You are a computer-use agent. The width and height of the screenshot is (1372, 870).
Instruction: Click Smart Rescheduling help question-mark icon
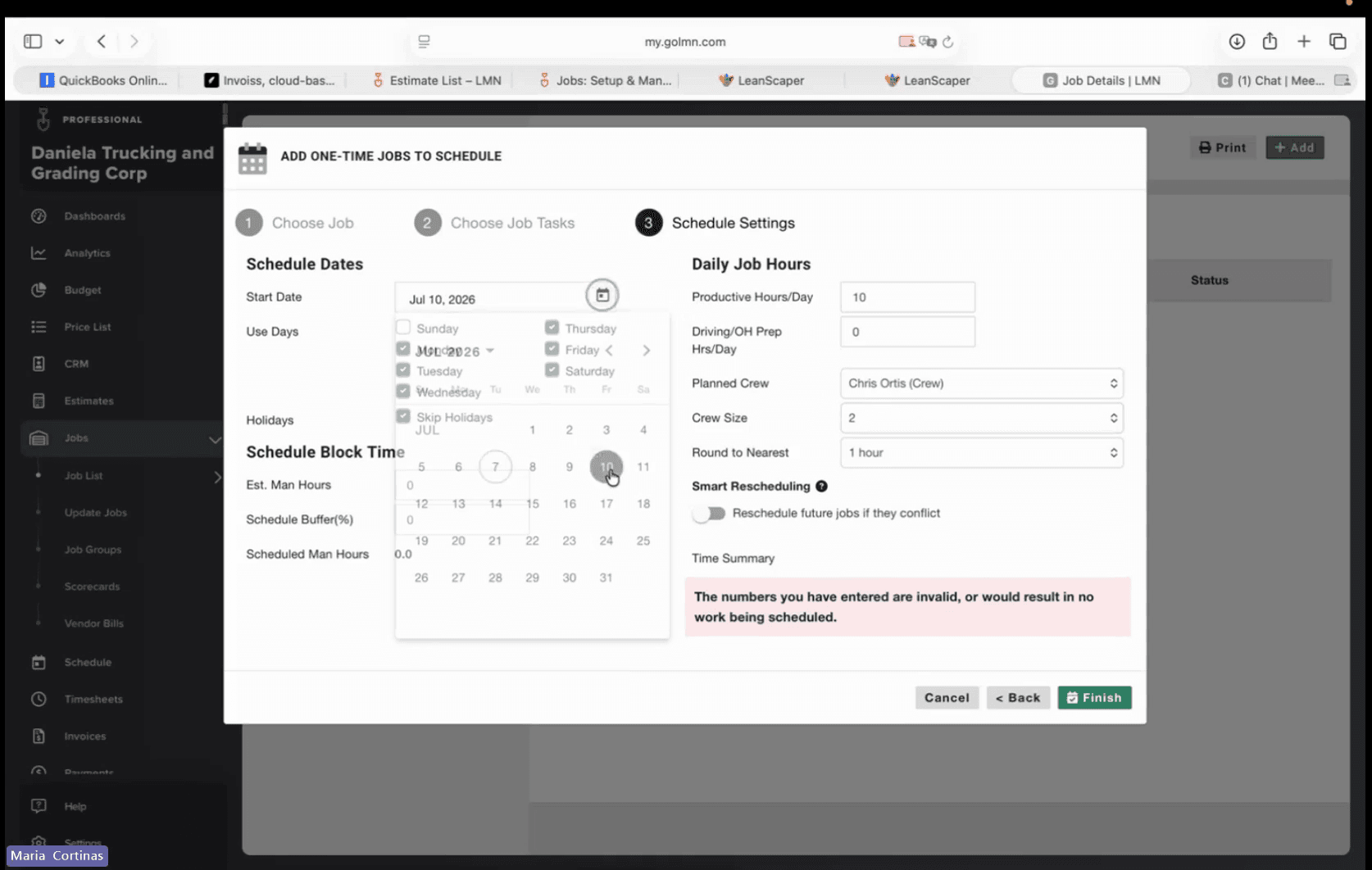821,486
